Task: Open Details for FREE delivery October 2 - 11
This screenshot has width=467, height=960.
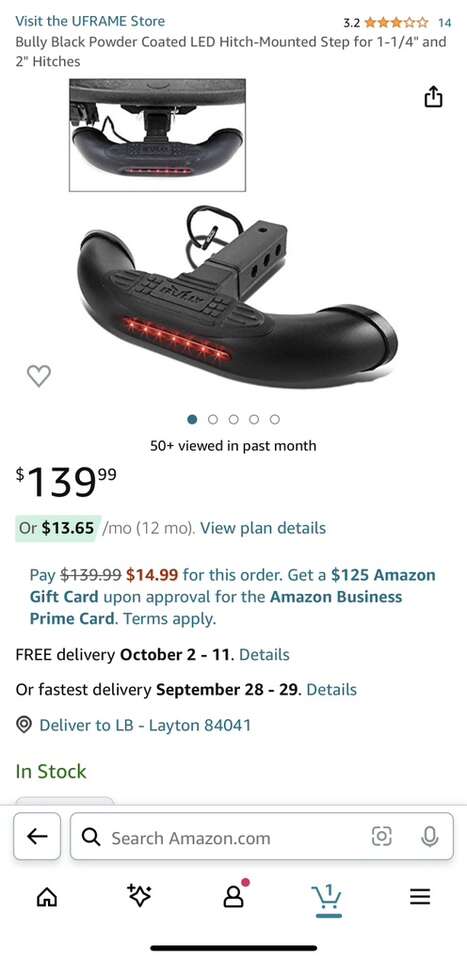Action: pyautogui.click(x=264, y=654)
